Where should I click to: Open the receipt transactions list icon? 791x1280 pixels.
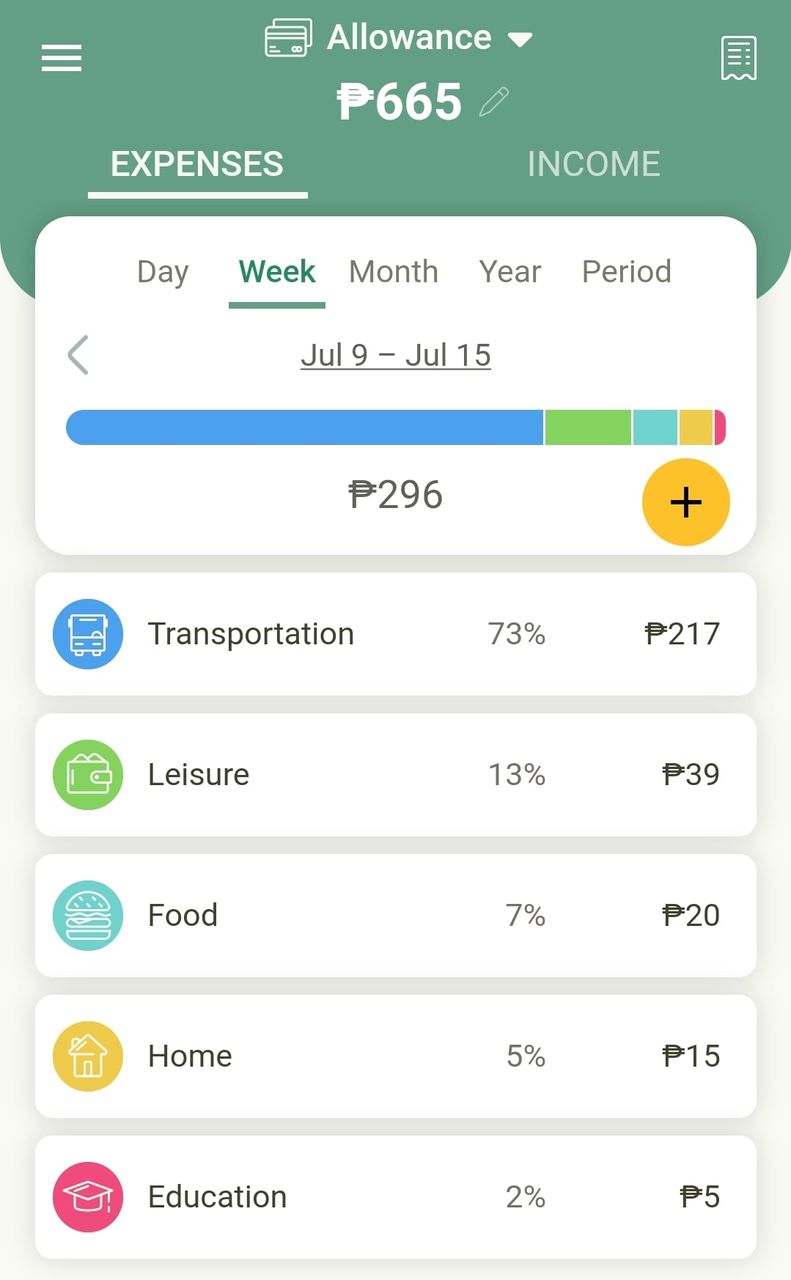739,58
